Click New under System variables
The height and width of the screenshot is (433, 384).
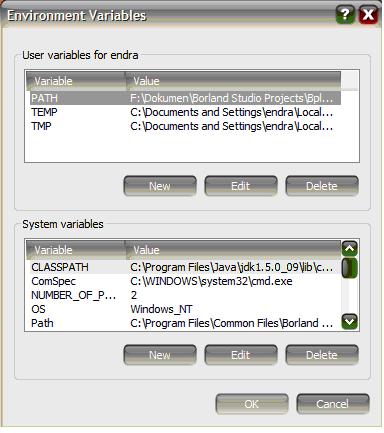160,355
